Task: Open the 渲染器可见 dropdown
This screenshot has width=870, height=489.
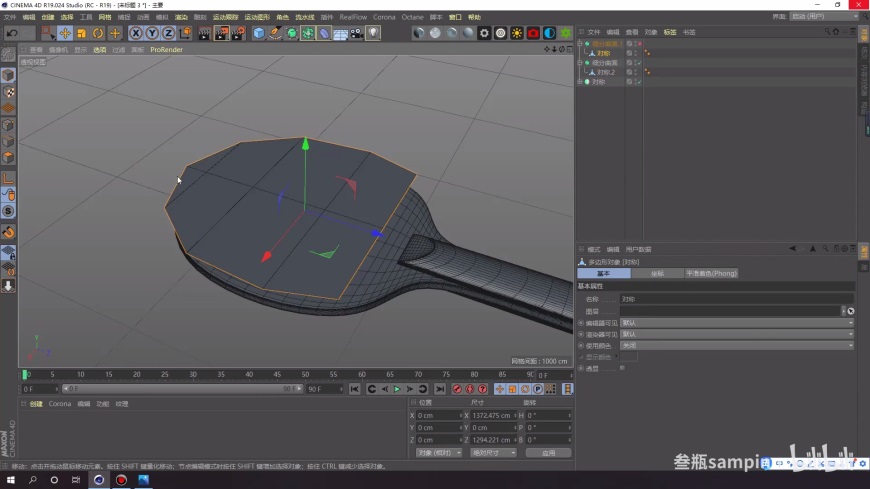Action: click(736, 335)
